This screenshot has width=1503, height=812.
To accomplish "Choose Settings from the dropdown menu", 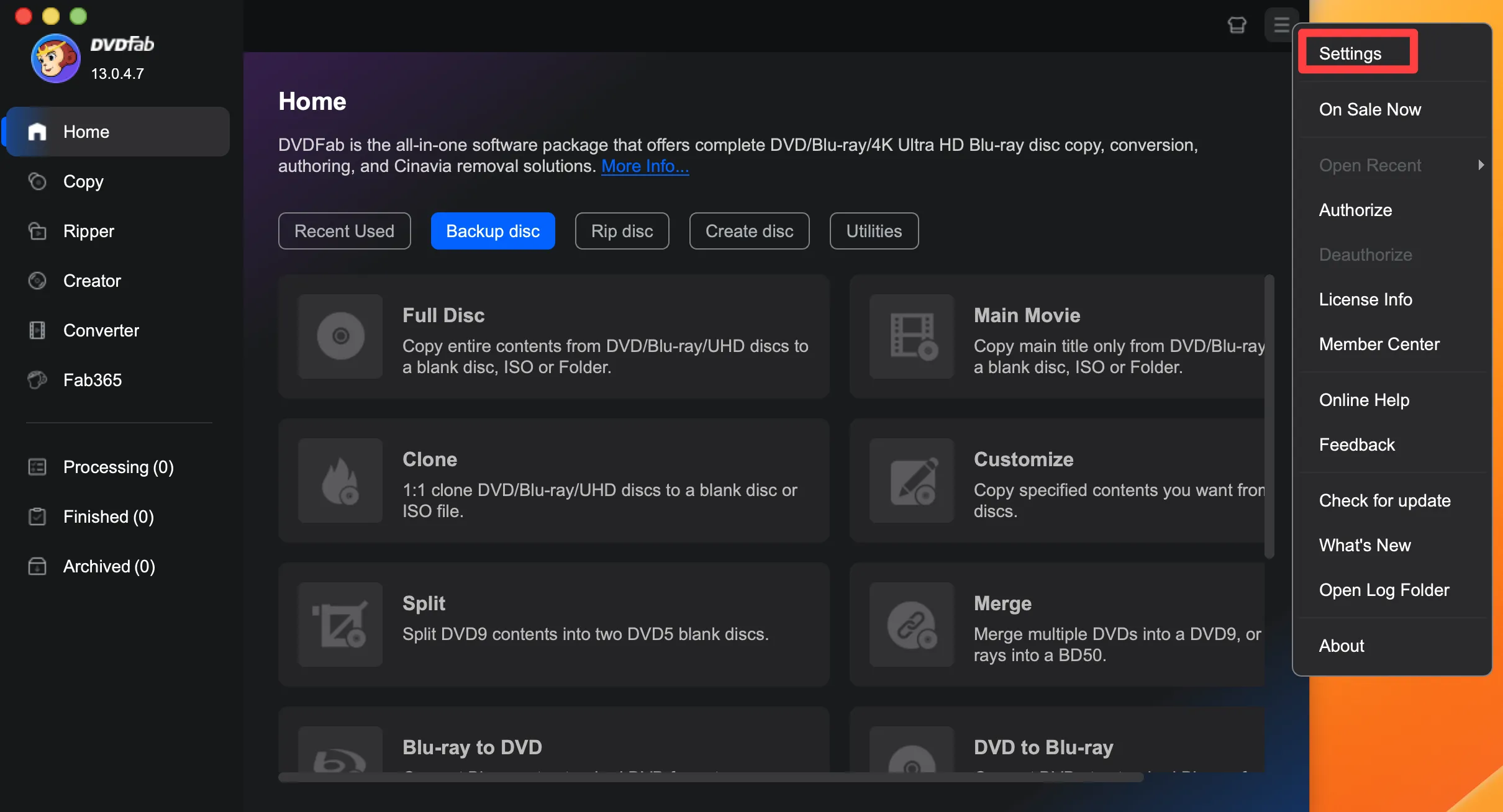I will pyautogui.click(x=1350, y=53).
